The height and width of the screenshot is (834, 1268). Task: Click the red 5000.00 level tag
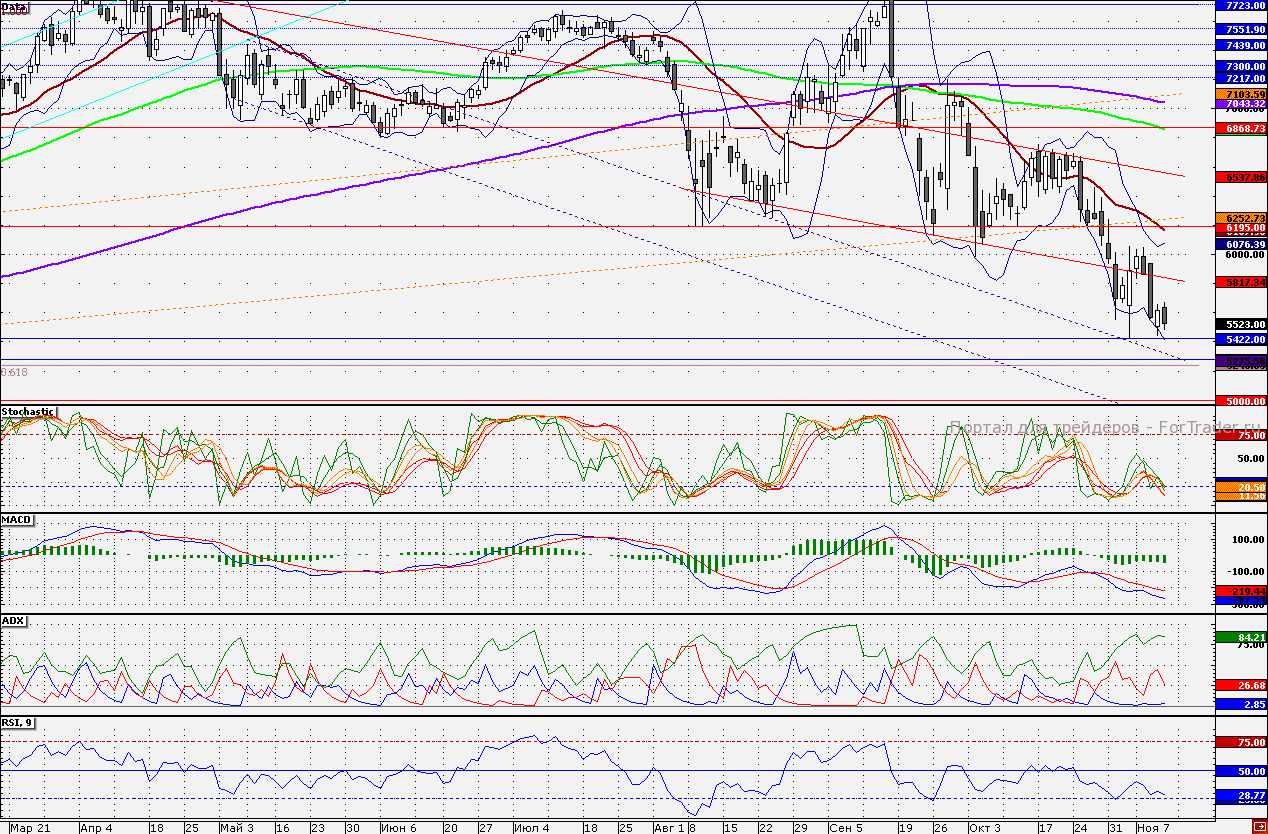[x=1239, y=401]
